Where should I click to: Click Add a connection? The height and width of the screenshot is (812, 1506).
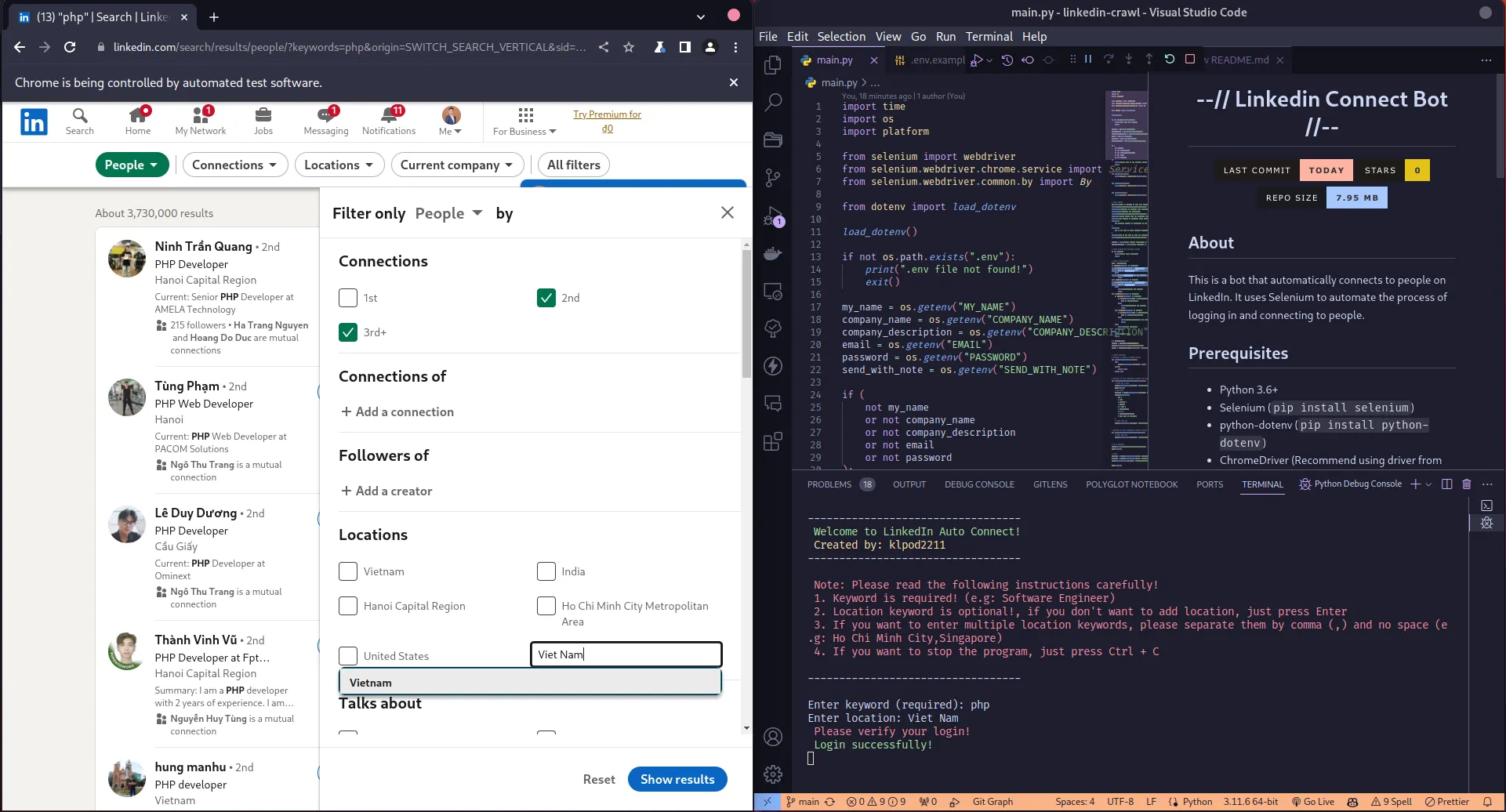[397, 411]
